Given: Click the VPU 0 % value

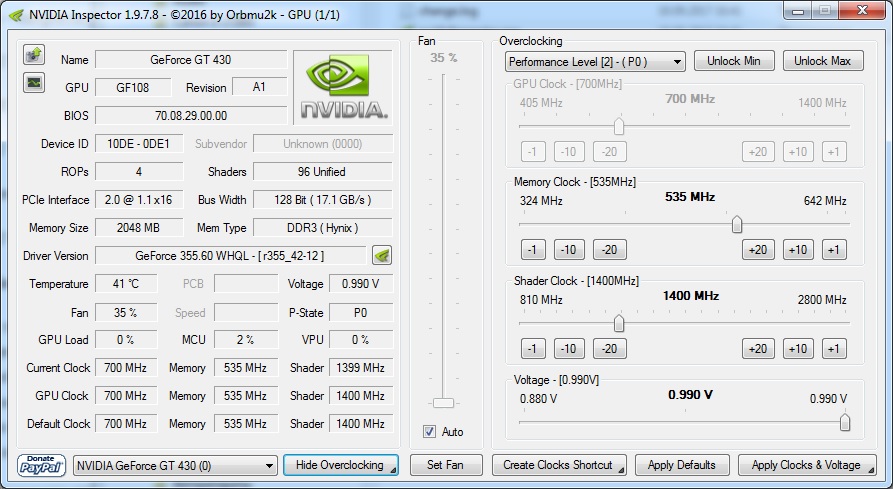Looking at the screenshot, I should (361, 339).
